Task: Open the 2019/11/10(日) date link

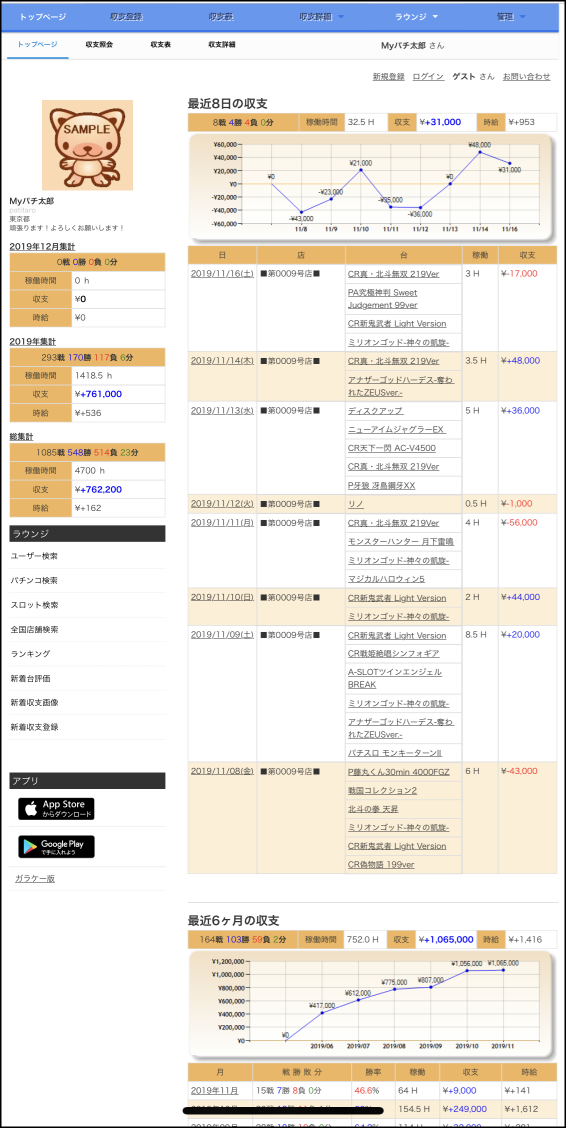Action: (222, 598)
